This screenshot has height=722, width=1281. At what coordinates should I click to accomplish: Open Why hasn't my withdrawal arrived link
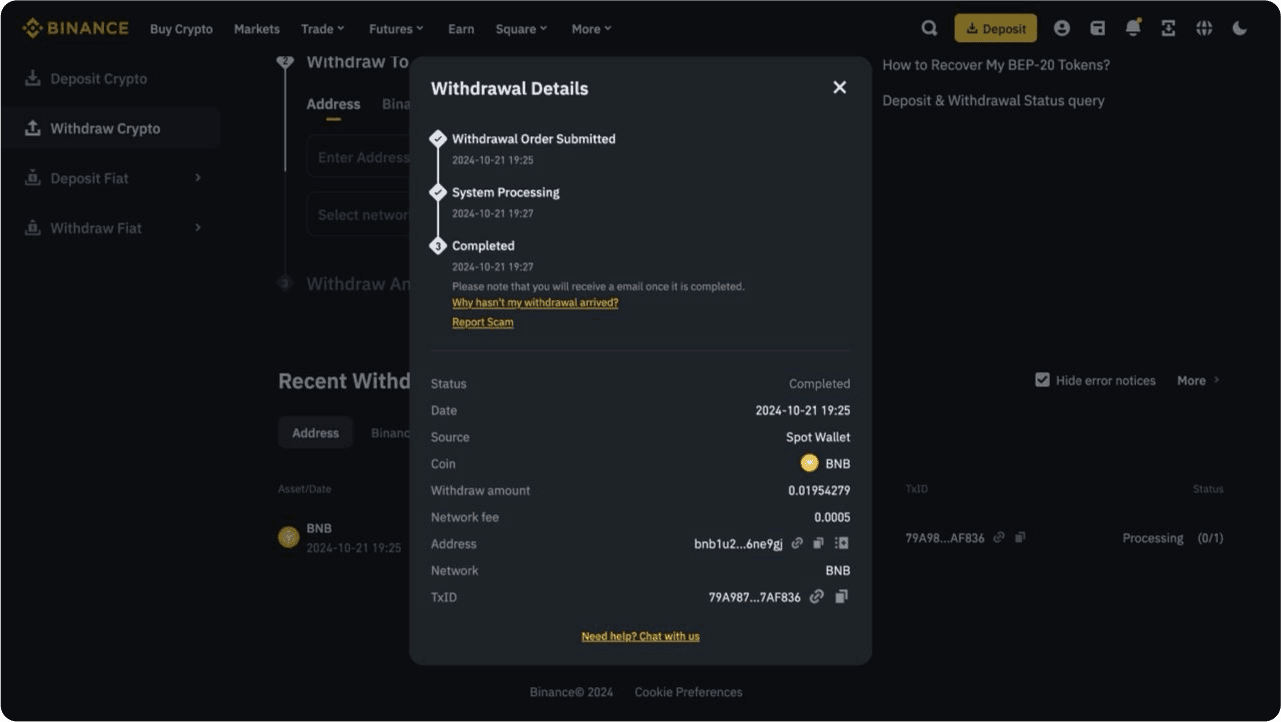(x=535, y=302)
